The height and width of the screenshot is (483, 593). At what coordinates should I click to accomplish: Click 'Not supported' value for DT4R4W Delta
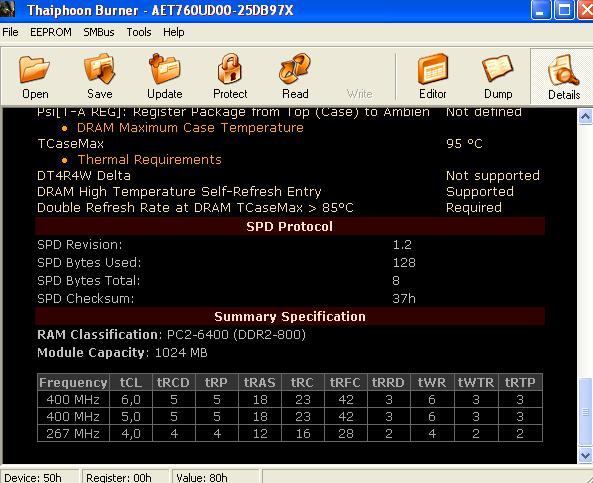493,175
